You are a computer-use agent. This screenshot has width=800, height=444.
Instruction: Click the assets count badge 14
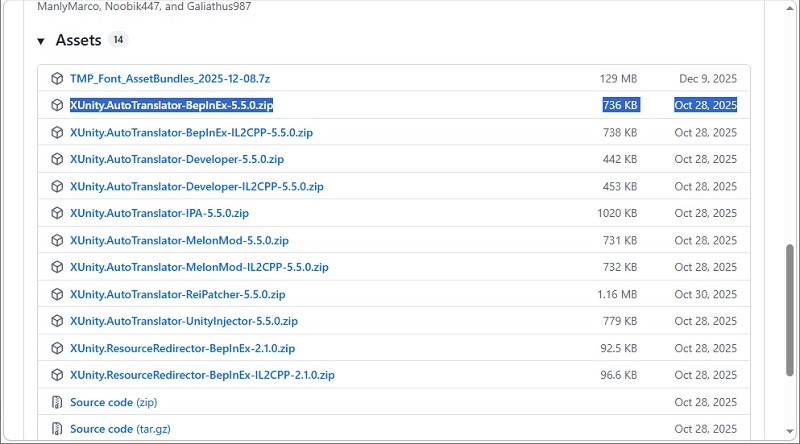(x=119, y=41)
